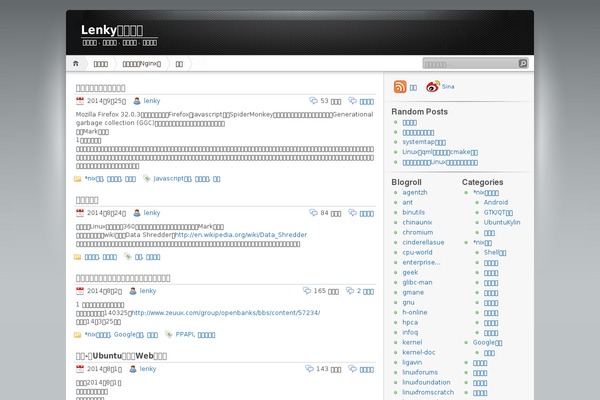
Task: Open blogroll link h-online
Action: click(415, 312)
